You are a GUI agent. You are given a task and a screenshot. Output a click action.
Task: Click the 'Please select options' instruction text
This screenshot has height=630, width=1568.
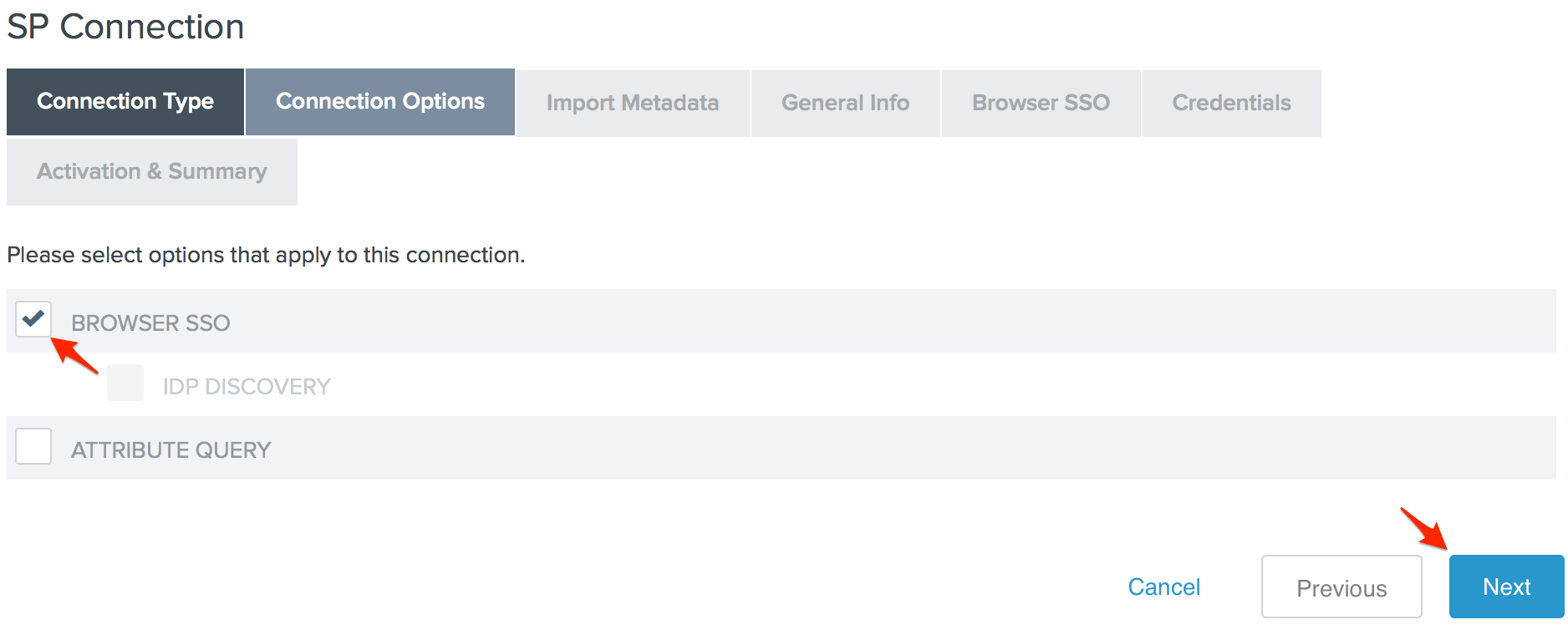266,255
